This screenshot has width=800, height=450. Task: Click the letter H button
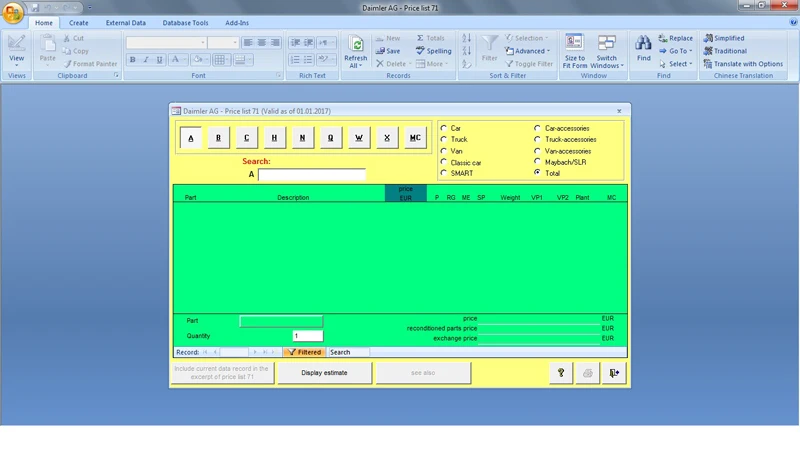click(274, 138)
